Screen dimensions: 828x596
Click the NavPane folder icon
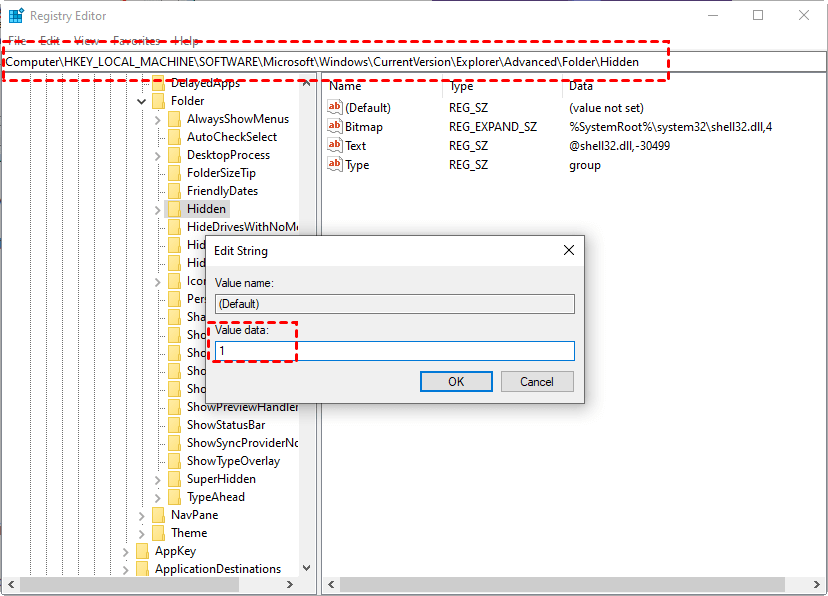point(158,514)
